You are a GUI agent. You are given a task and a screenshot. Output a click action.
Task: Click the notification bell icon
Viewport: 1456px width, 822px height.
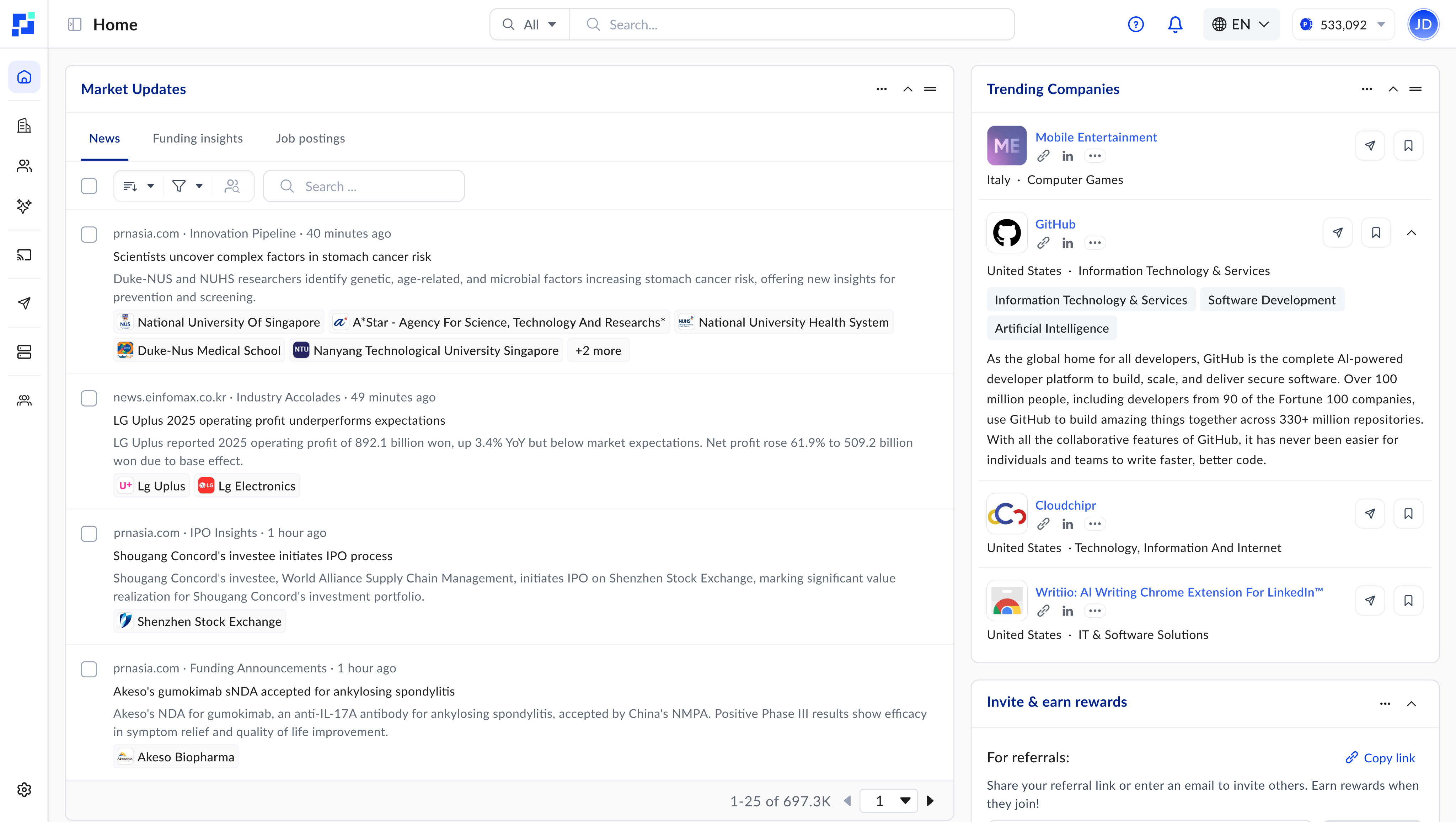point(1175,24)
